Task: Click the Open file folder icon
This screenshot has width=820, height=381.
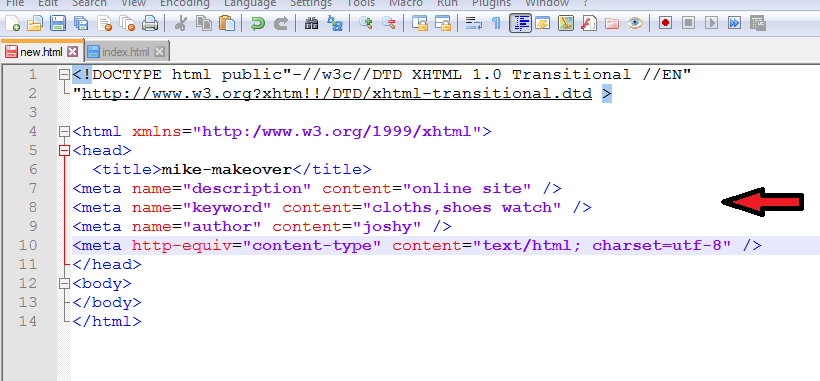Action: pyautogui.click(x=35, y=24)
